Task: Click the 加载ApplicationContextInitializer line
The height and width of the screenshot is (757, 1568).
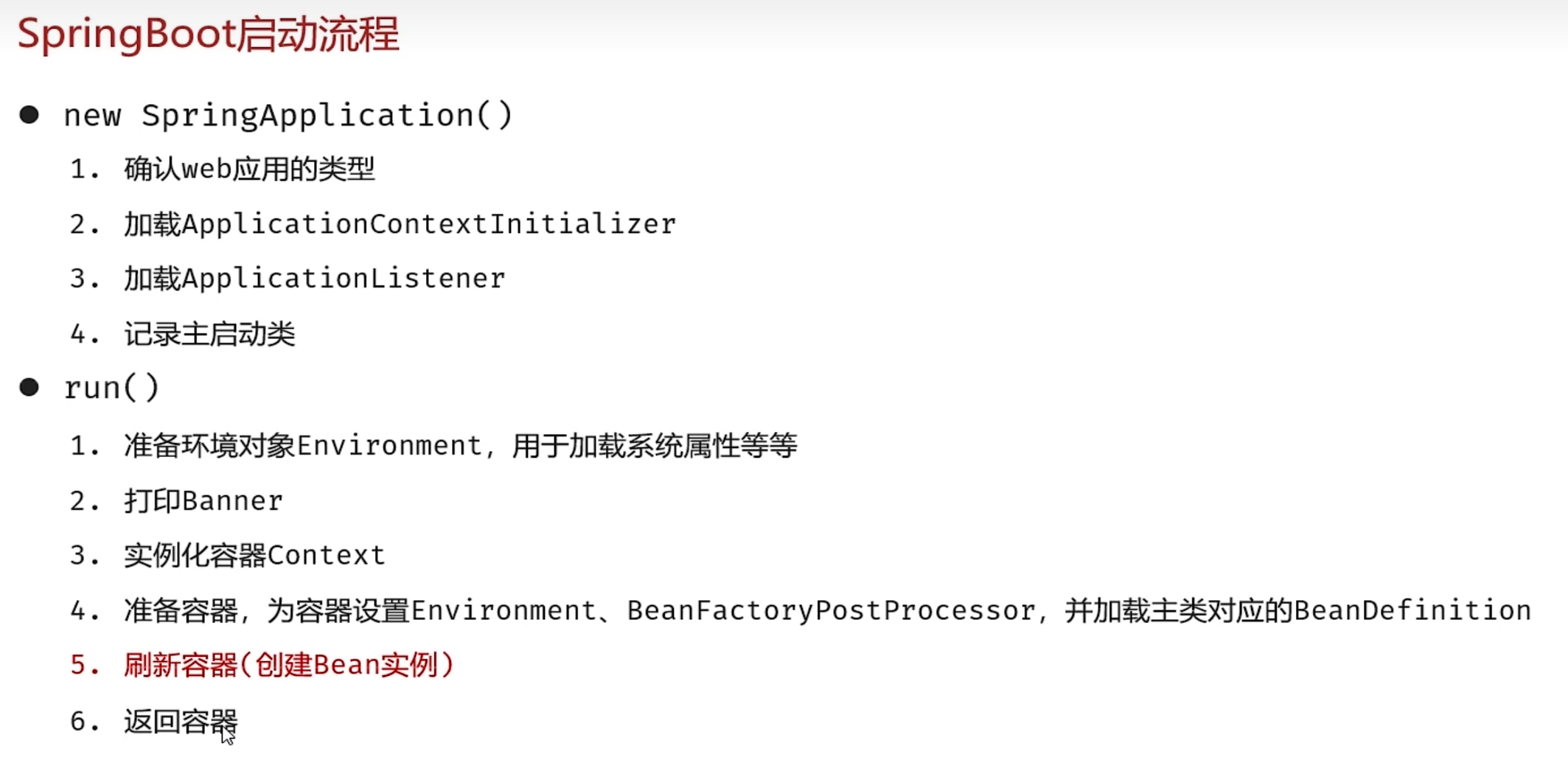Action: 400,224
